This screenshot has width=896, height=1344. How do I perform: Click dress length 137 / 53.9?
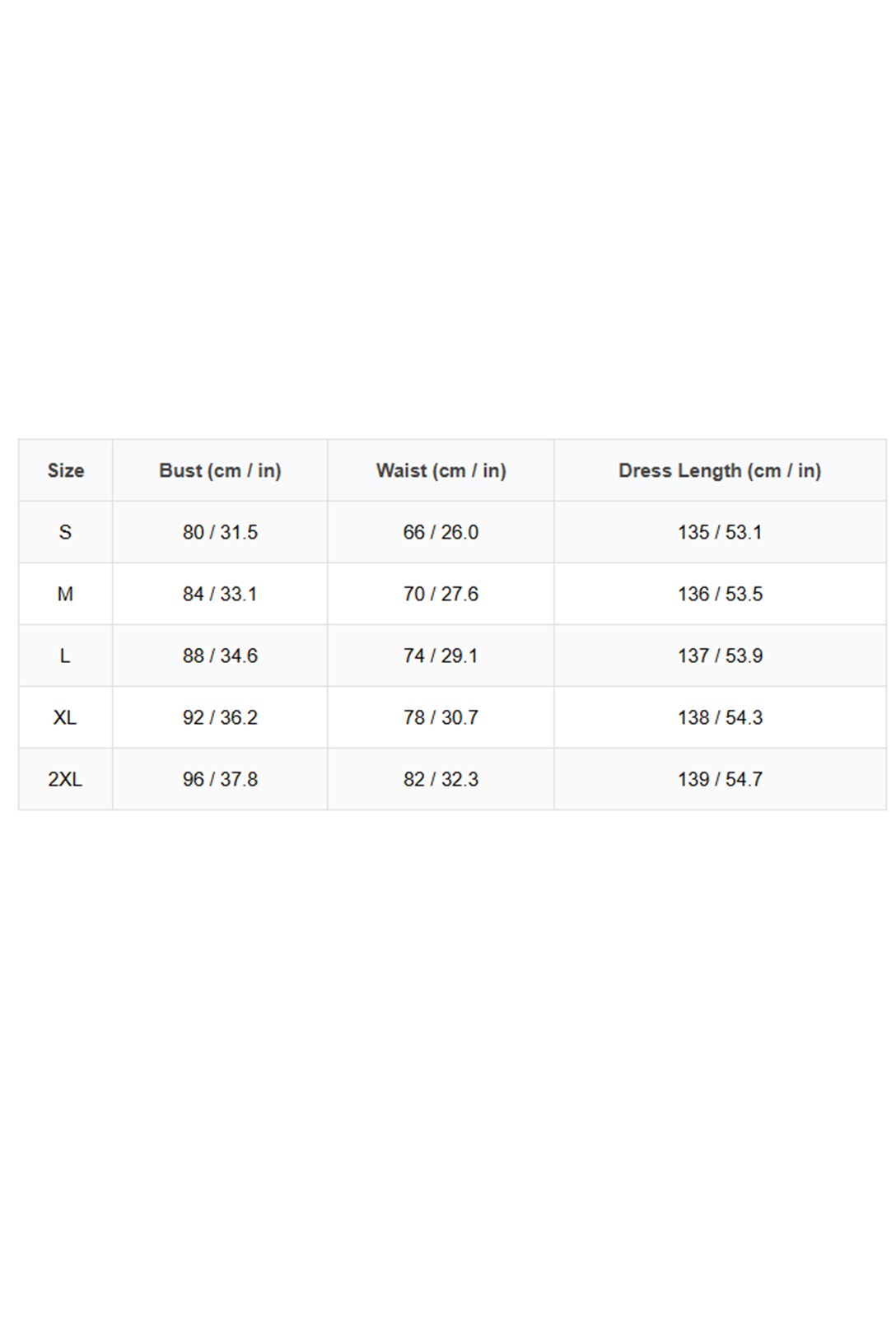point(720,656)
